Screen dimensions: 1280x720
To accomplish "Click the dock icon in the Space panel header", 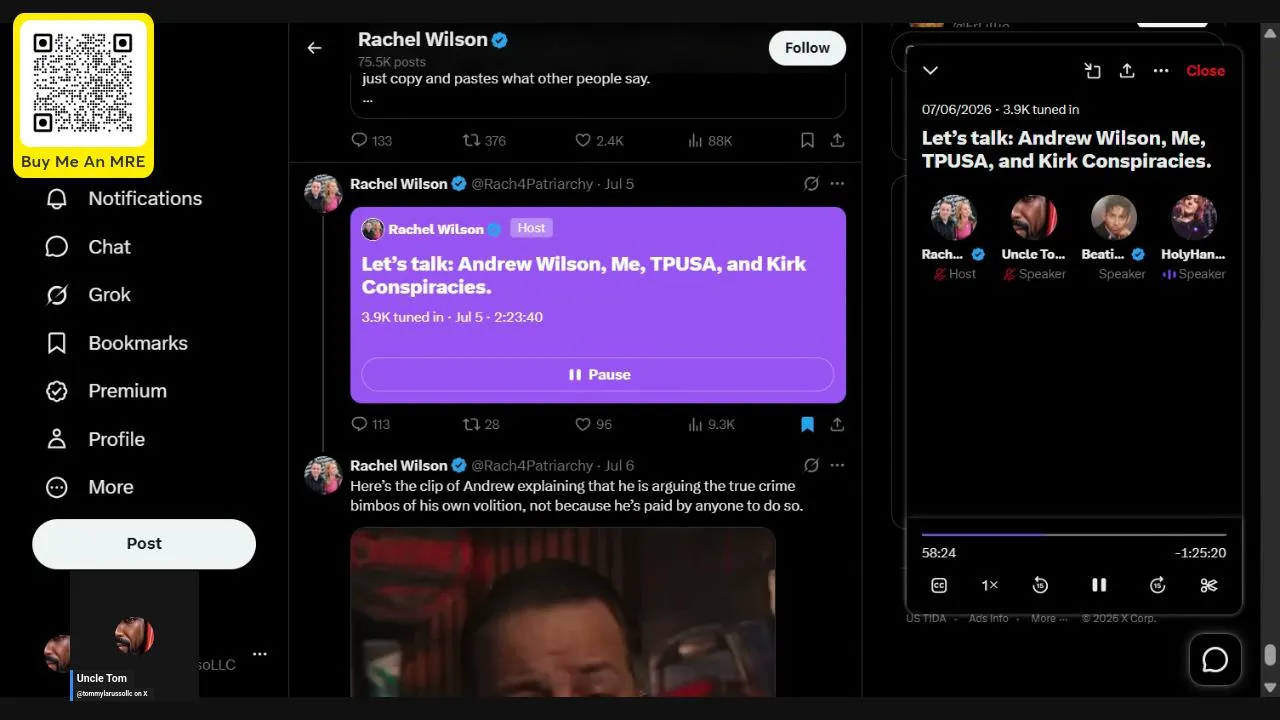I will click(x=1092, y=71).
